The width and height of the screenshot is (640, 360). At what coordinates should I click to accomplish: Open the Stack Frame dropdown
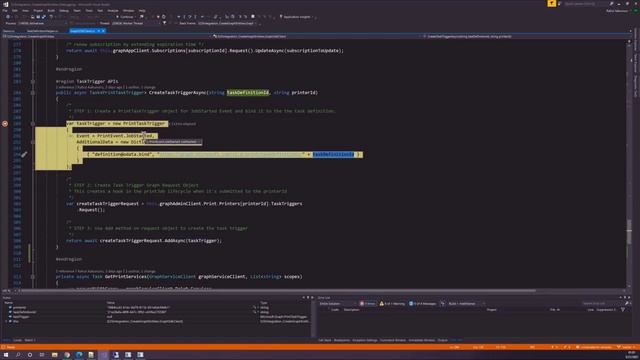click(227, 23)
